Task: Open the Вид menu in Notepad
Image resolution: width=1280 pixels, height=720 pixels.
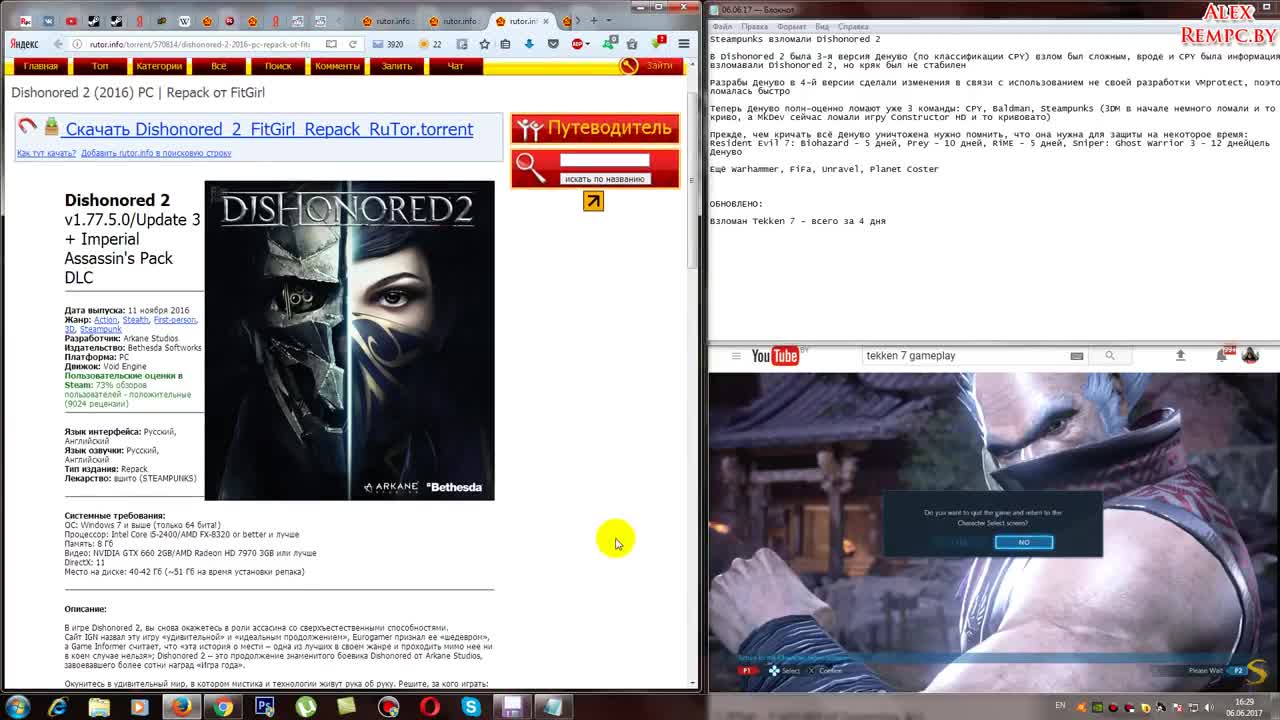Action: [822, 27]
